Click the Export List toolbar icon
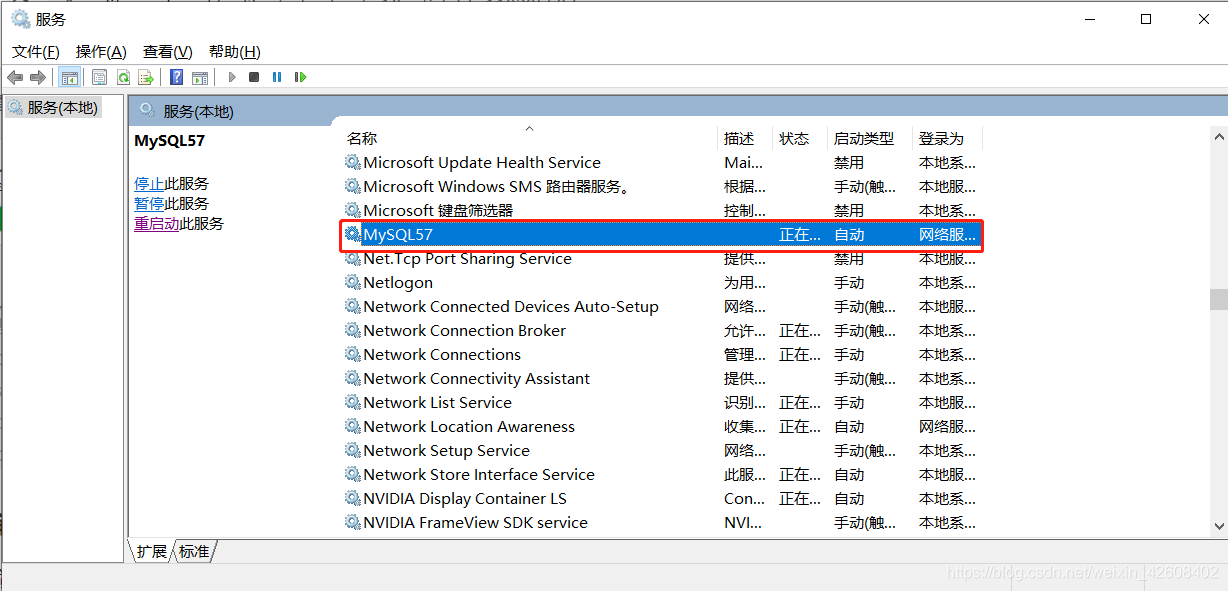 click(x=146, y=77)
